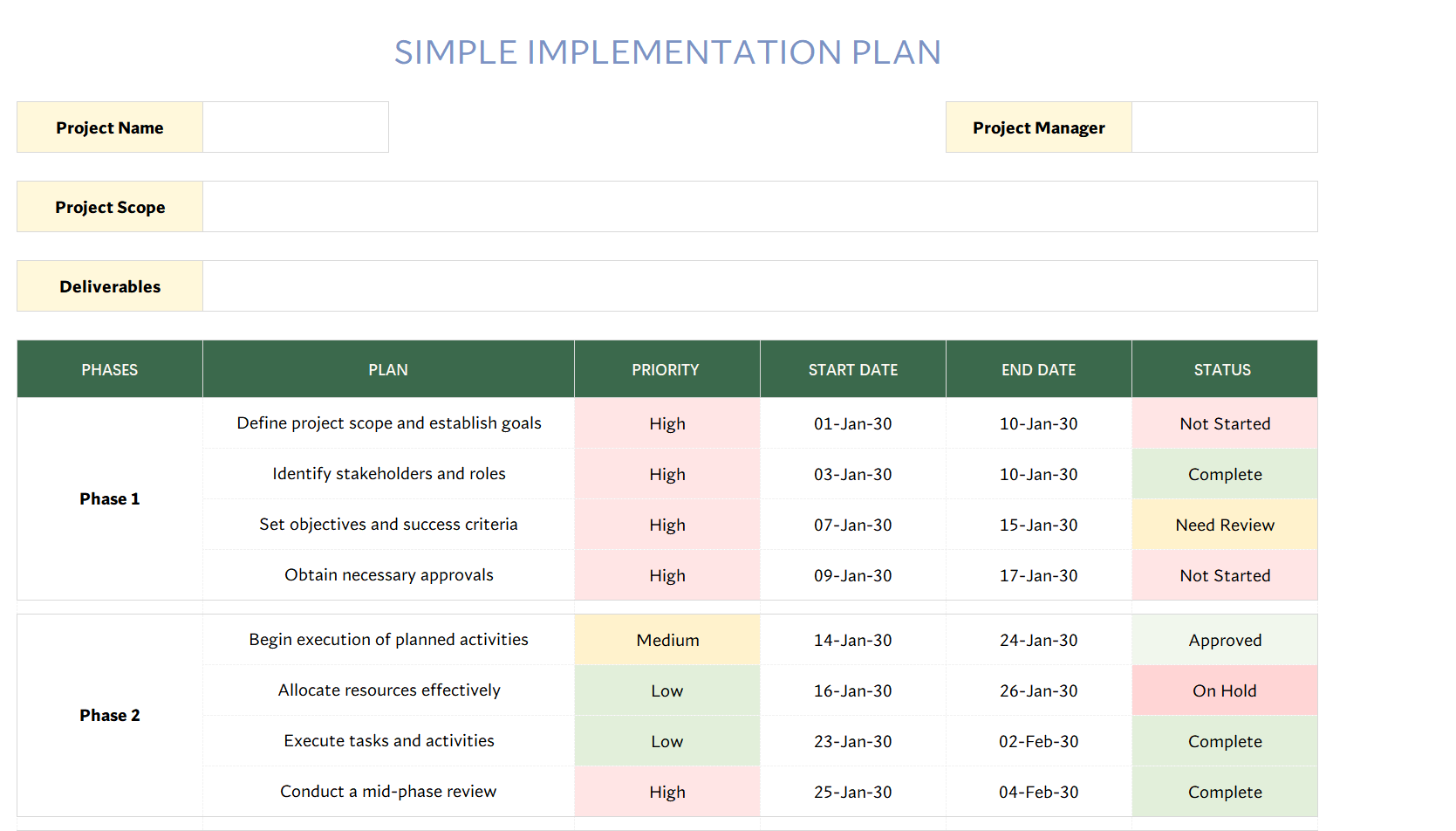Select the PRIORITY column header

tap(667, 369)
